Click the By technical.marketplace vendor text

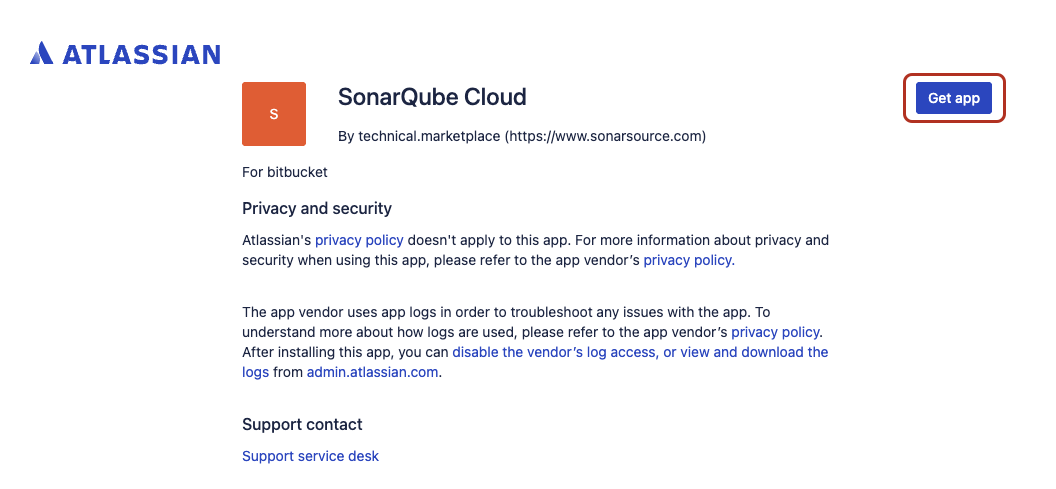pyautogui.click(x=522, y=136)
